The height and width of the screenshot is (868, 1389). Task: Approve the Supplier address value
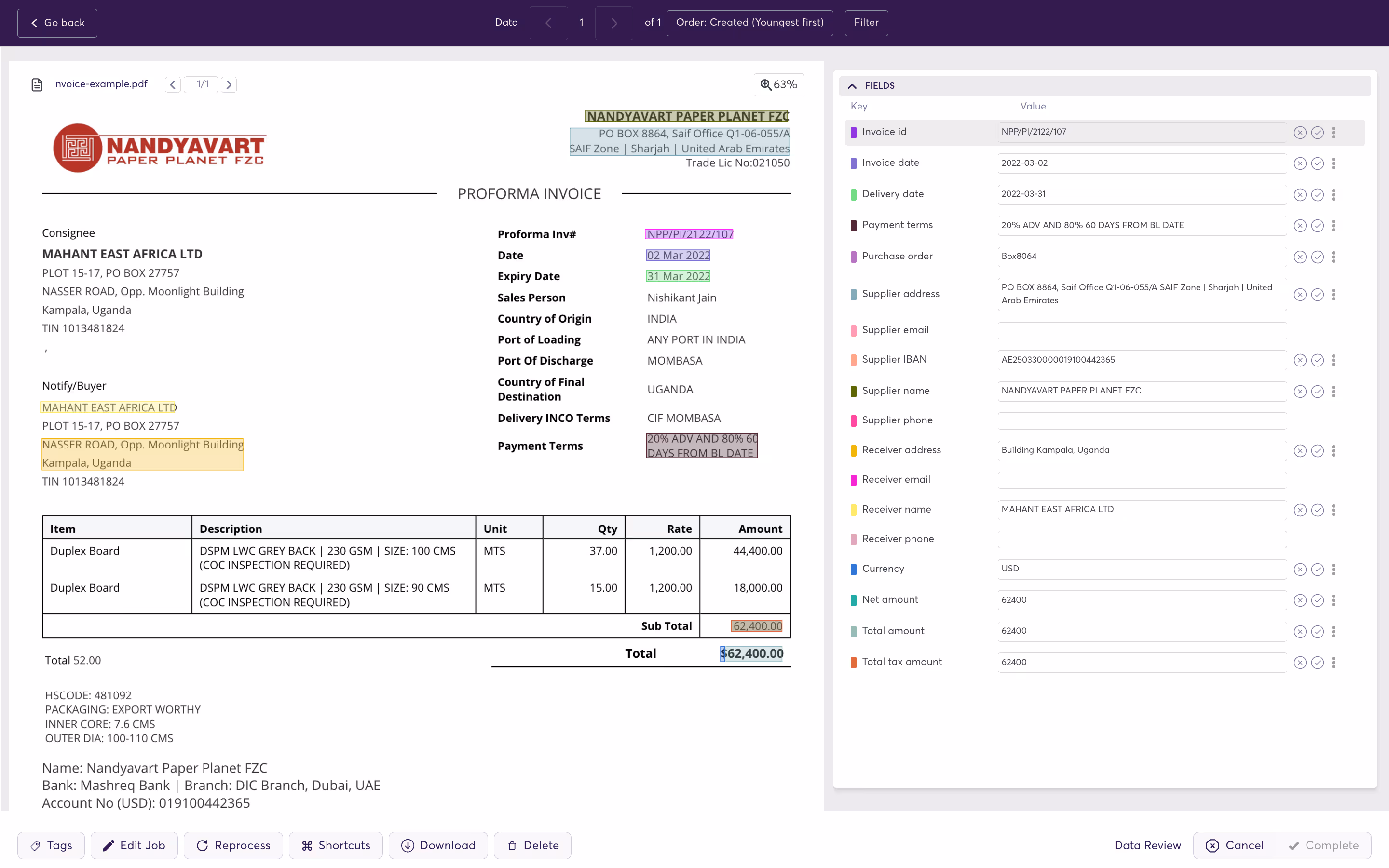pyautogui.click(x=1318, y=295)
